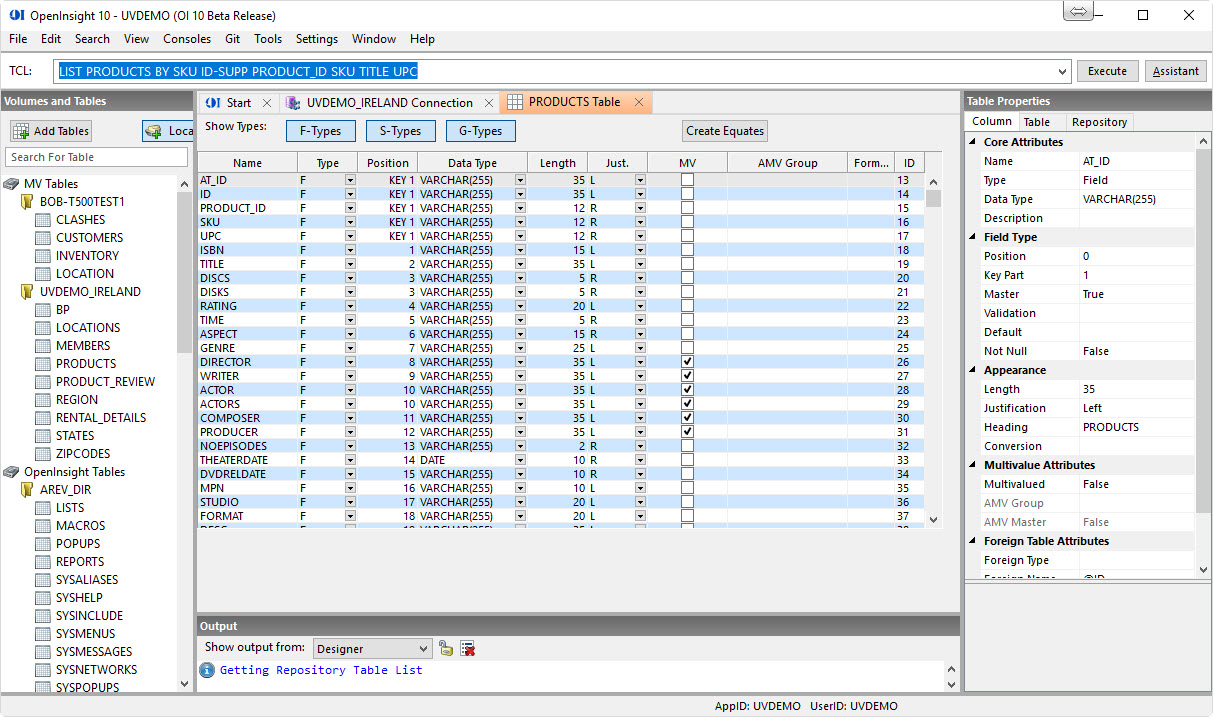Click the G-Types filter button
The image size is (1213, 717).
pyautogui.click(x=481, y=131)
